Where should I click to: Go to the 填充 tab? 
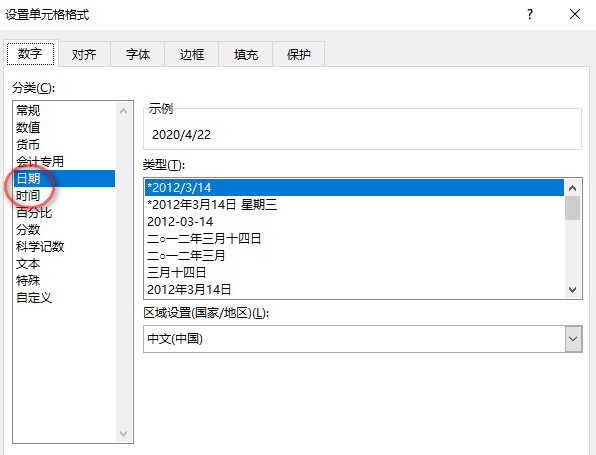(x=246, y=54)
